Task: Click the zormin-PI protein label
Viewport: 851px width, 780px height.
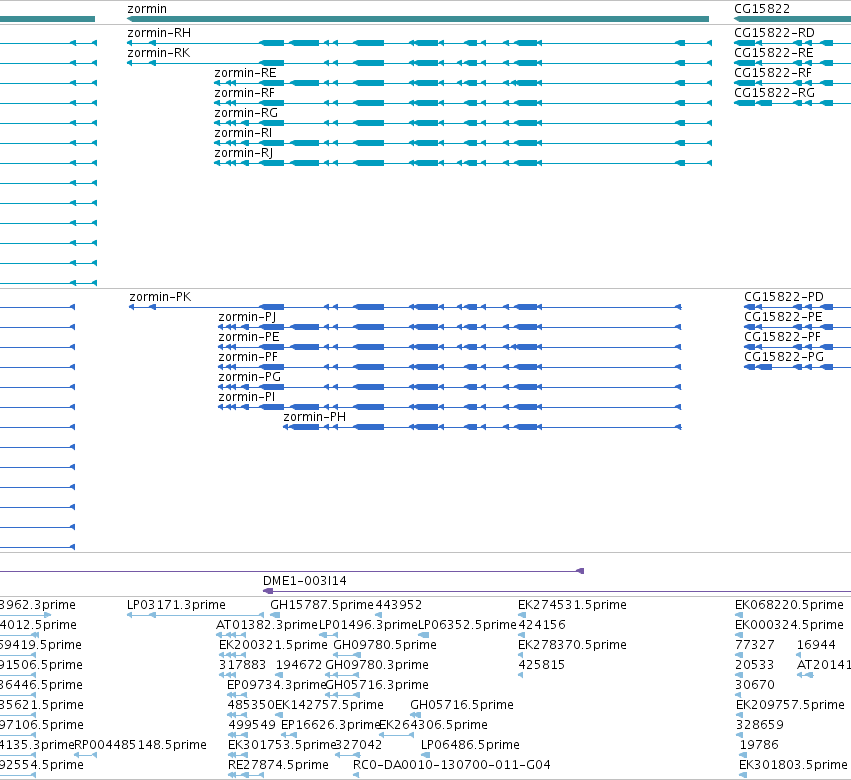Action: pos(246,397)
